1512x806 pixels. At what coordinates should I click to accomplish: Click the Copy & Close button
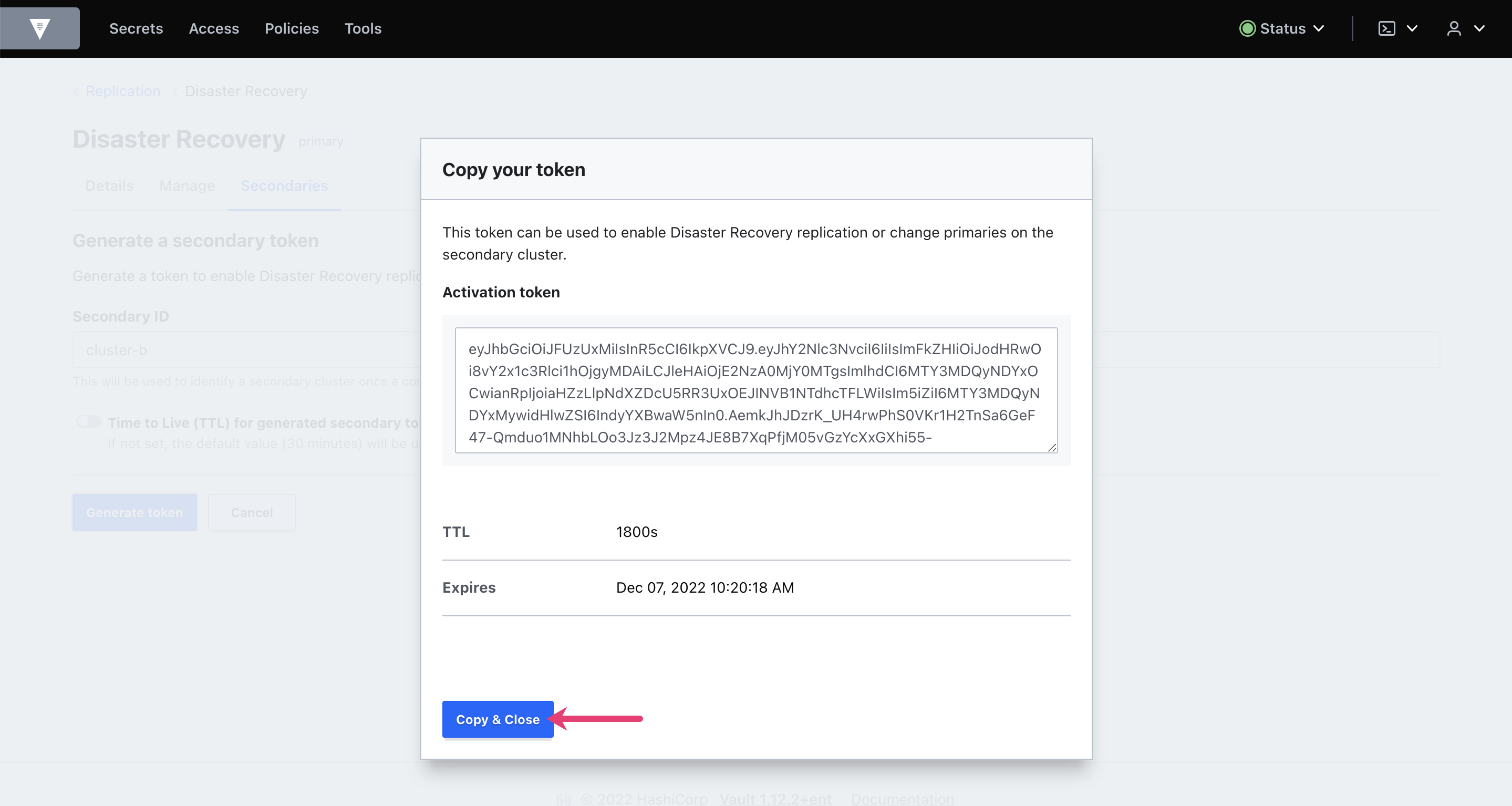(497, 719)
